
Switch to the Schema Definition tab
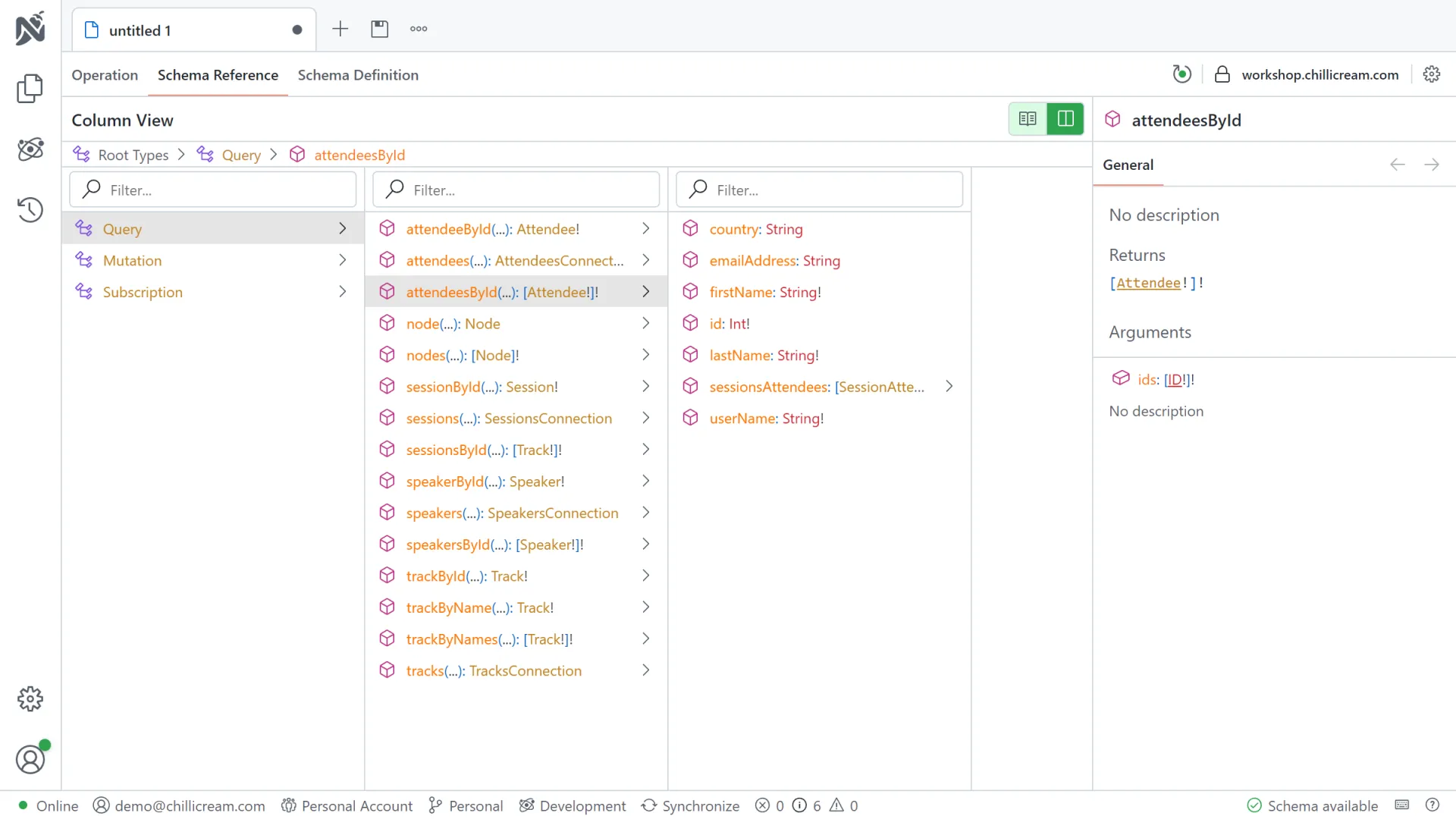click(358, 75)
